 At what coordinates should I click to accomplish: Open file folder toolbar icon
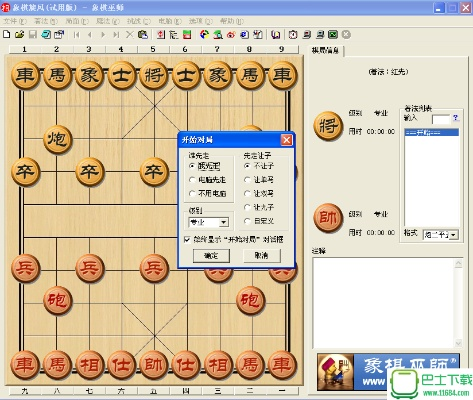coord(19,34)
